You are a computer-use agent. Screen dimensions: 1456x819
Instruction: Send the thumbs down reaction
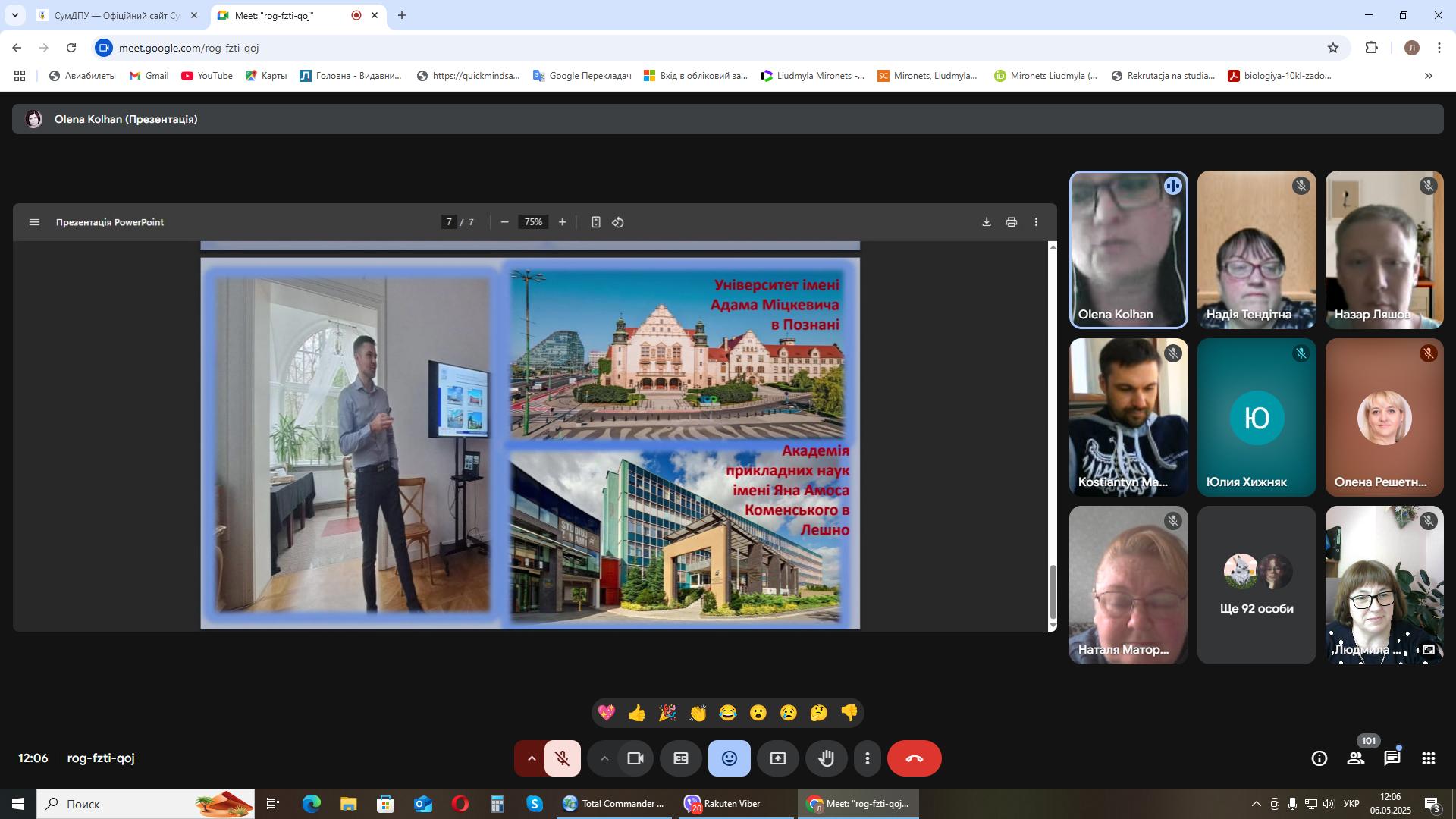849,713
